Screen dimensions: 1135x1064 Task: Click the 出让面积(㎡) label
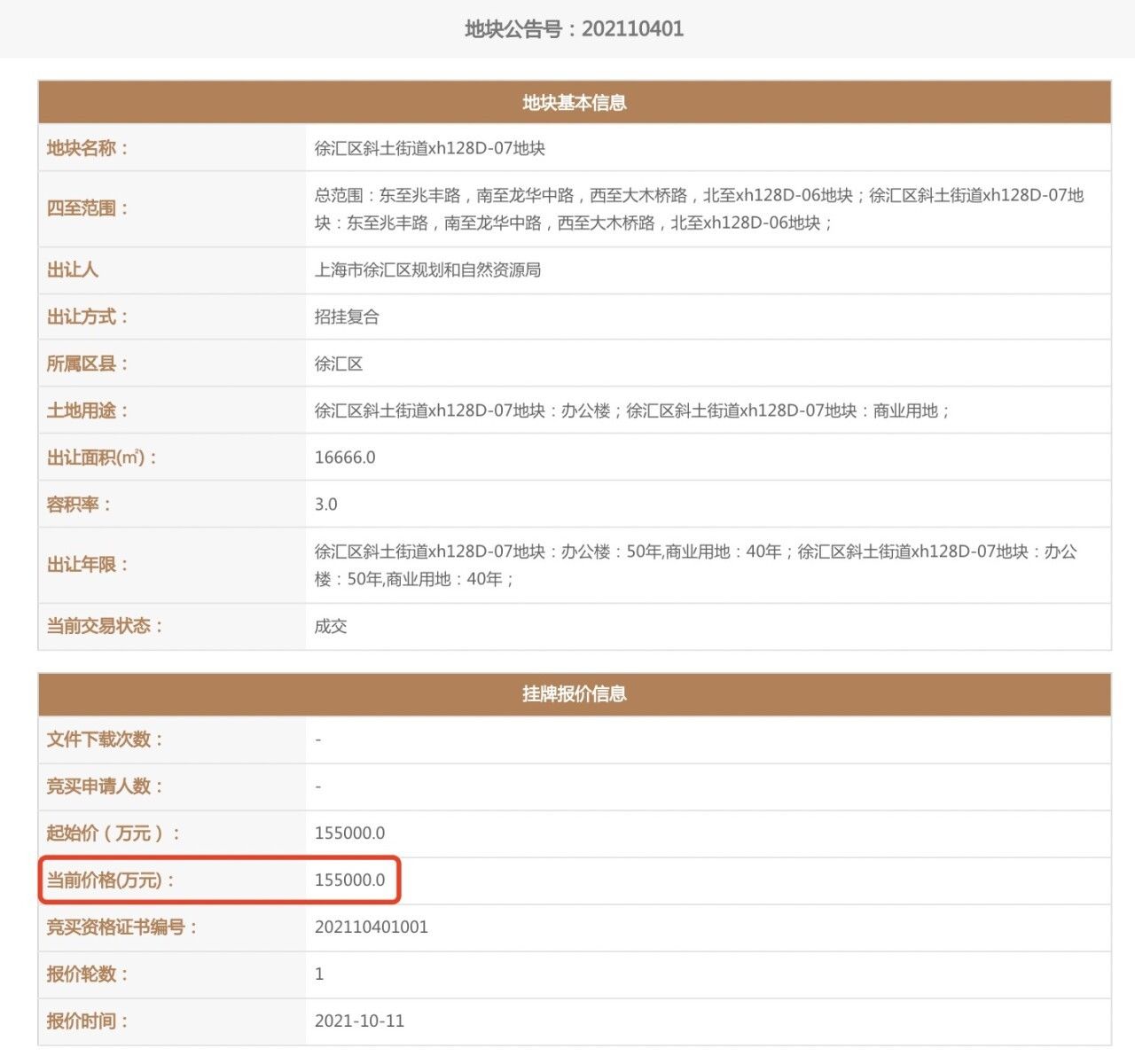point(102,458)
